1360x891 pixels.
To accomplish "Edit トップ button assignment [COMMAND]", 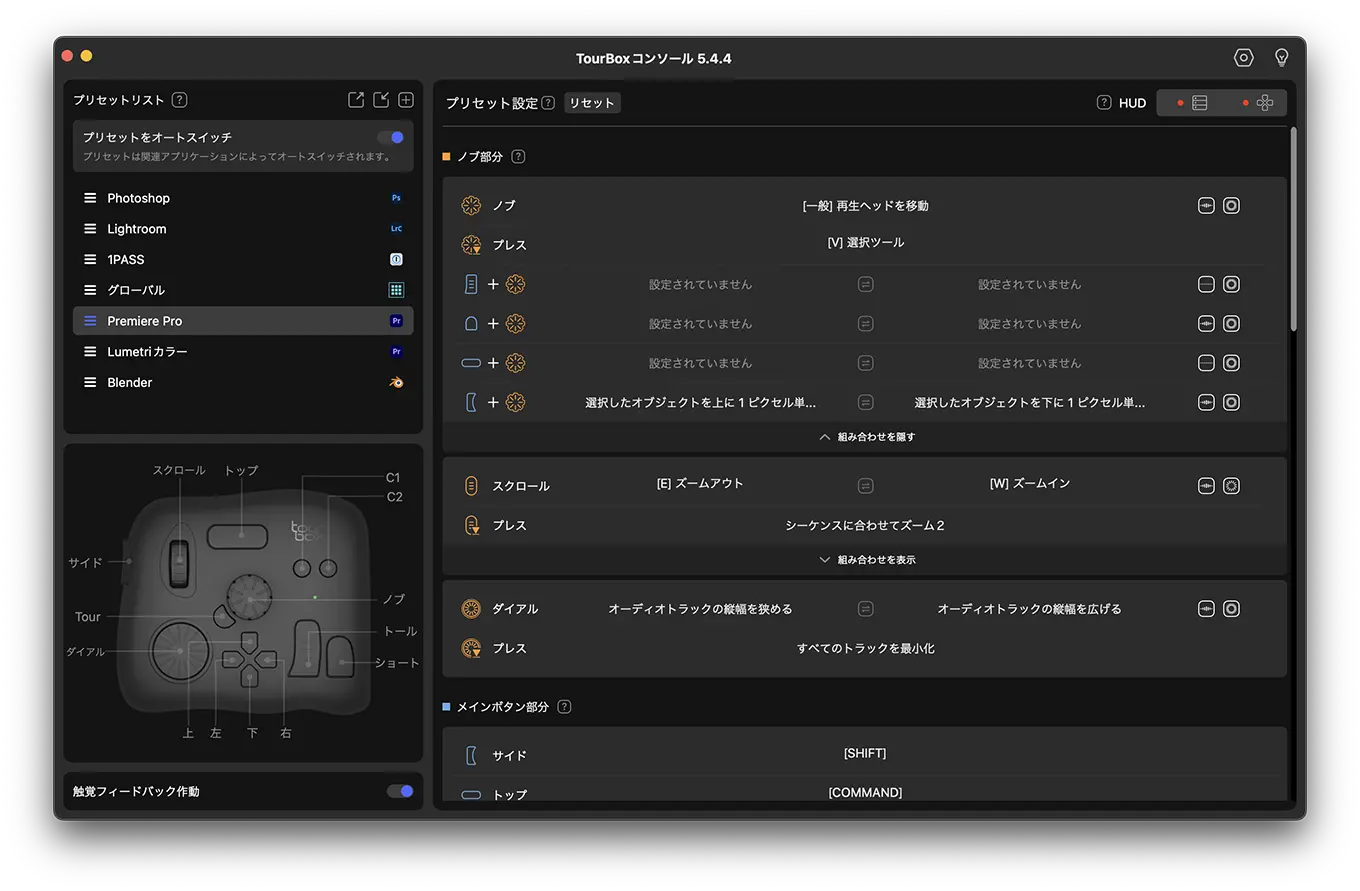I will [866, 793].
